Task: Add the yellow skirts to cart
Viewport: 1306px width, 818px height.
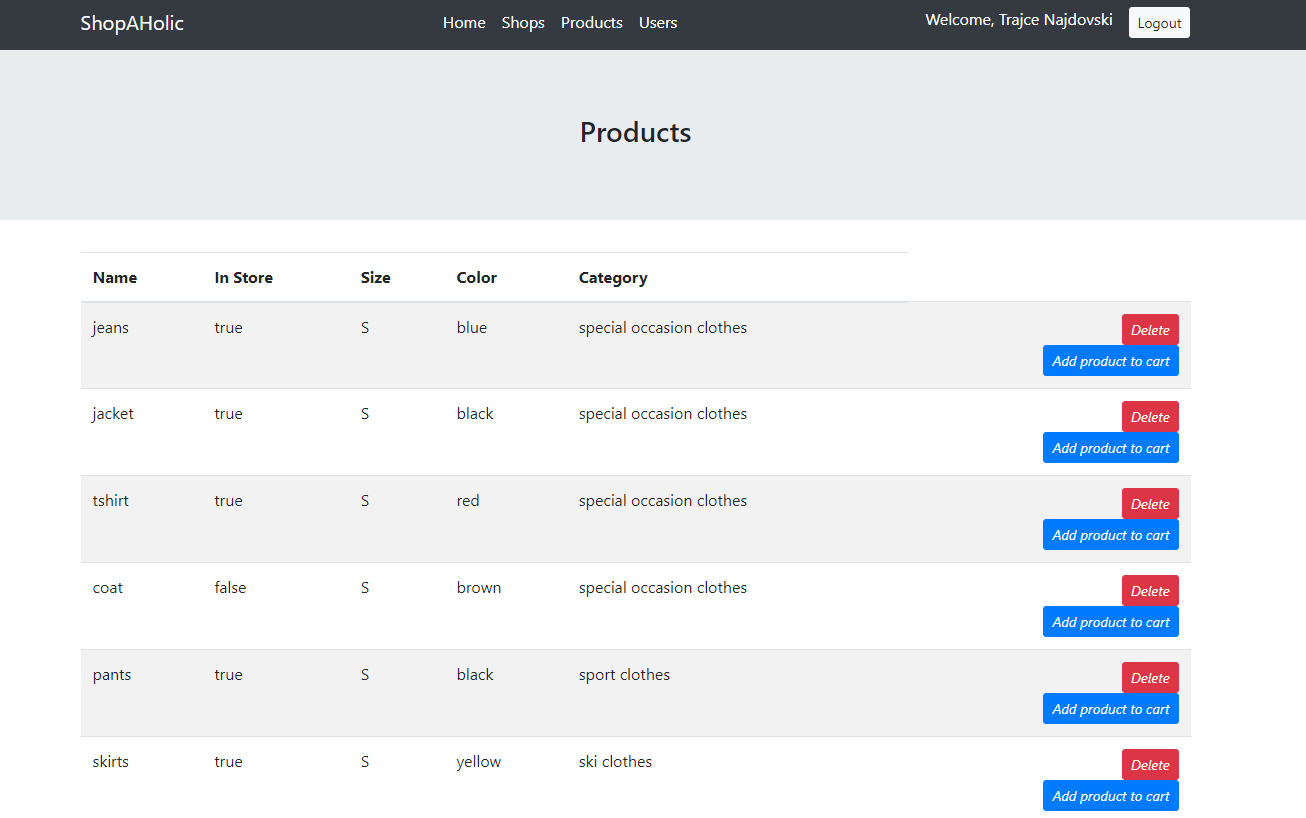Action: [1110, 796]
